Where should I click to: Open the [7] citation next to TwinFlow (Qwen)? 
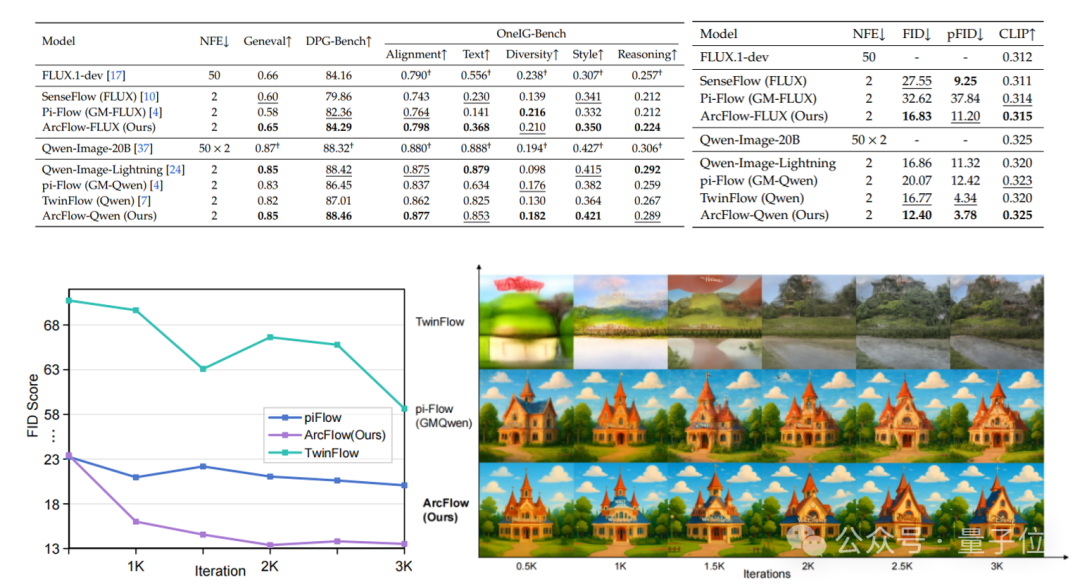144,200
